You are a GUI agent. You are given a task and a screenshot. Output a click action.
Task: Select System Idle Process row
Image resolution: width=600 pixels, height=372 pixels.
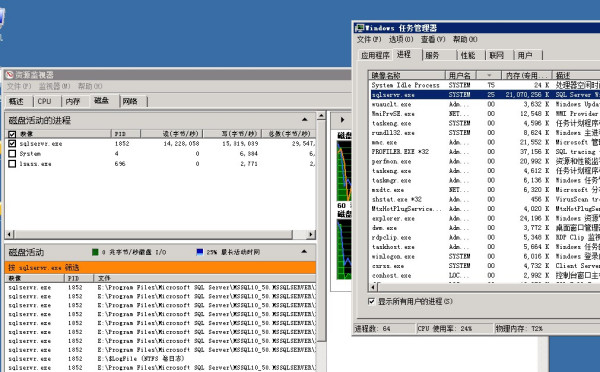[484, 85]
